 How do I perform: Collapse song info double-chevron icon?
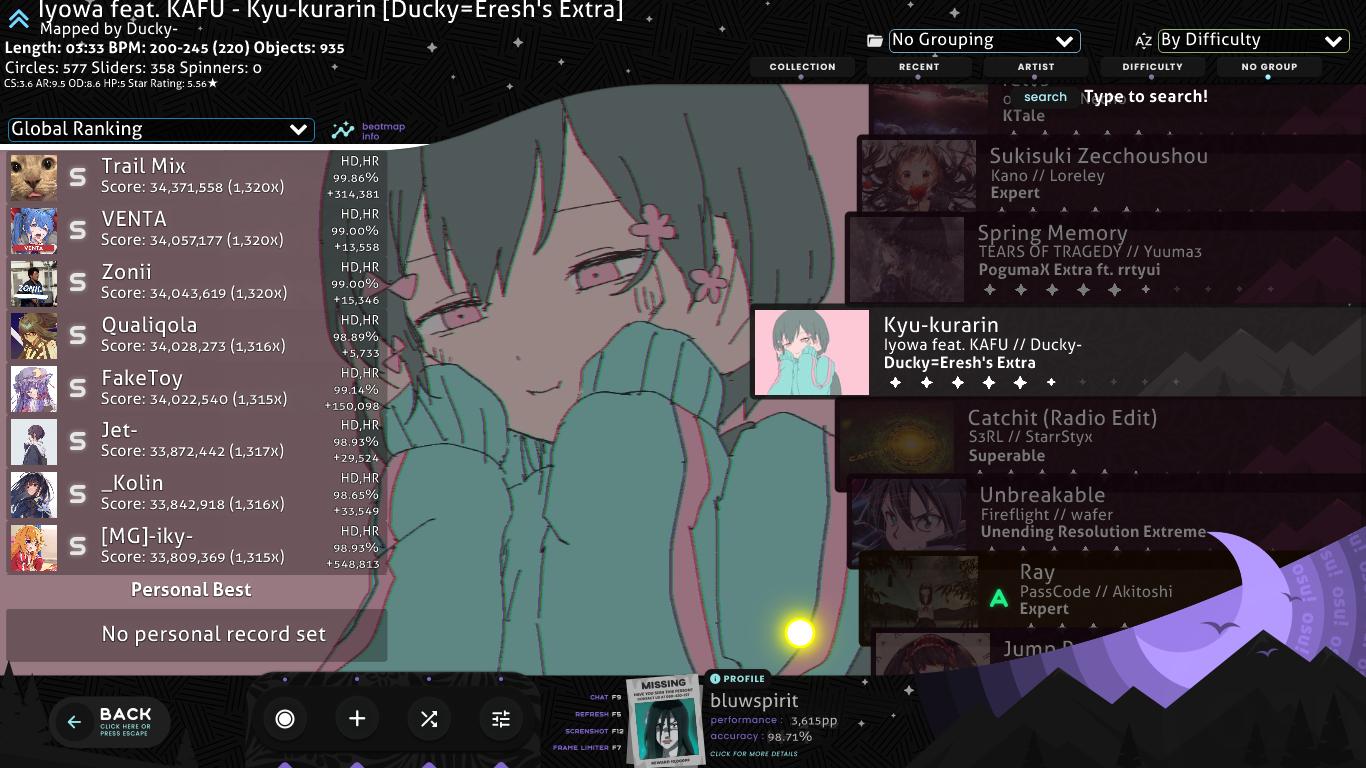(x=18, y=18)
